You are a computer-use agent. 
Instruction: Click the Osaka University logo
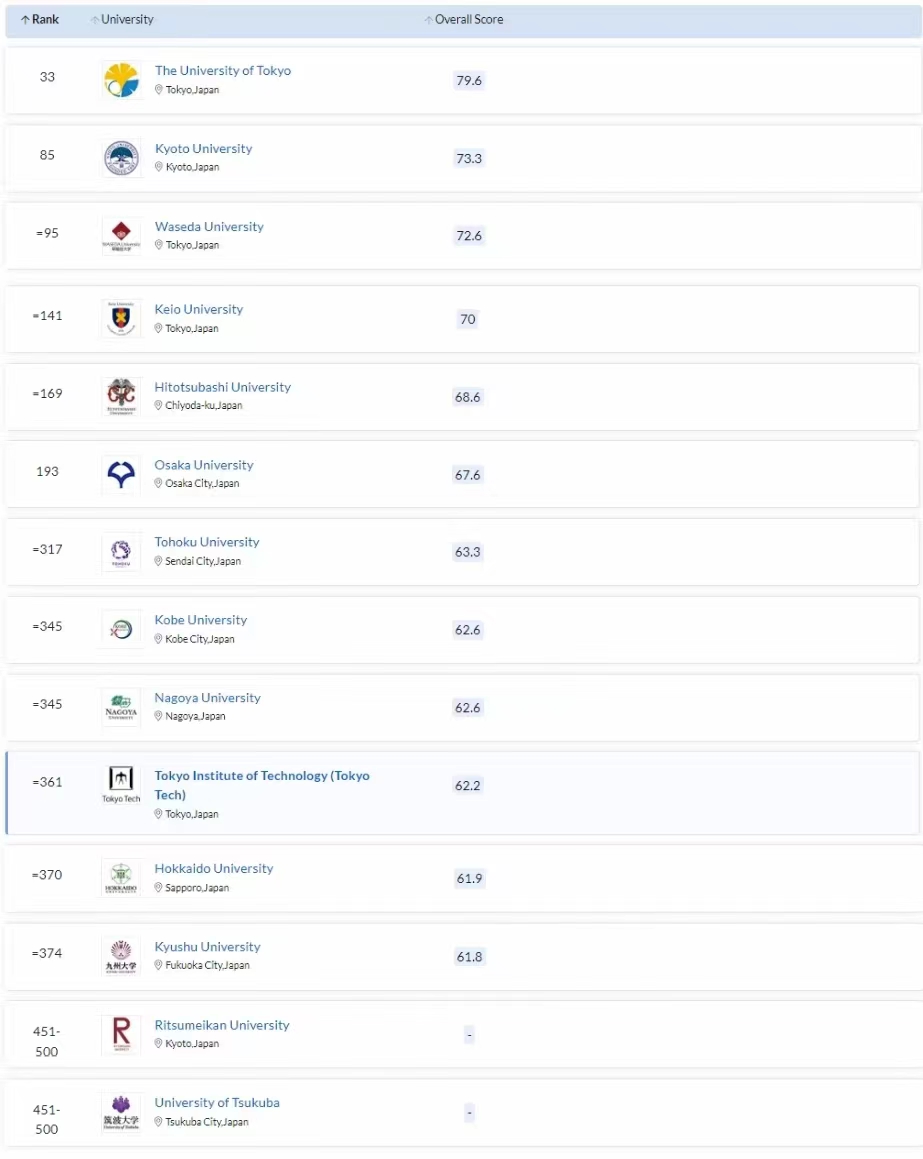pyautogui.click(x=121, y=475)
